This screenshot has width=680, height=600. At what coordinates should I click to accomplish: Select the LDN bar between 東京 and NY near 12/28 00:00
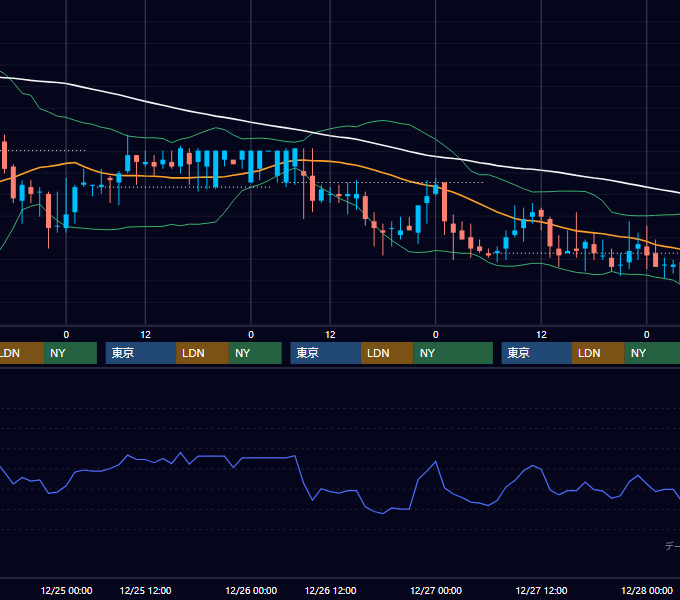[x=598, y=353]
